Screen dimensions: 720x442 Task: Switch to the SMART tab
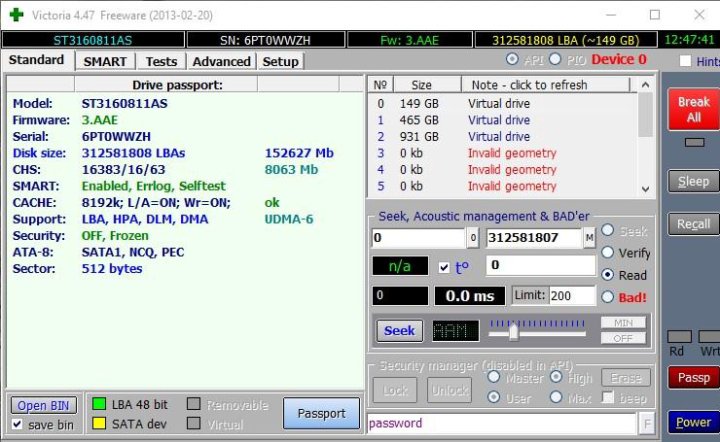click(105, 61)
